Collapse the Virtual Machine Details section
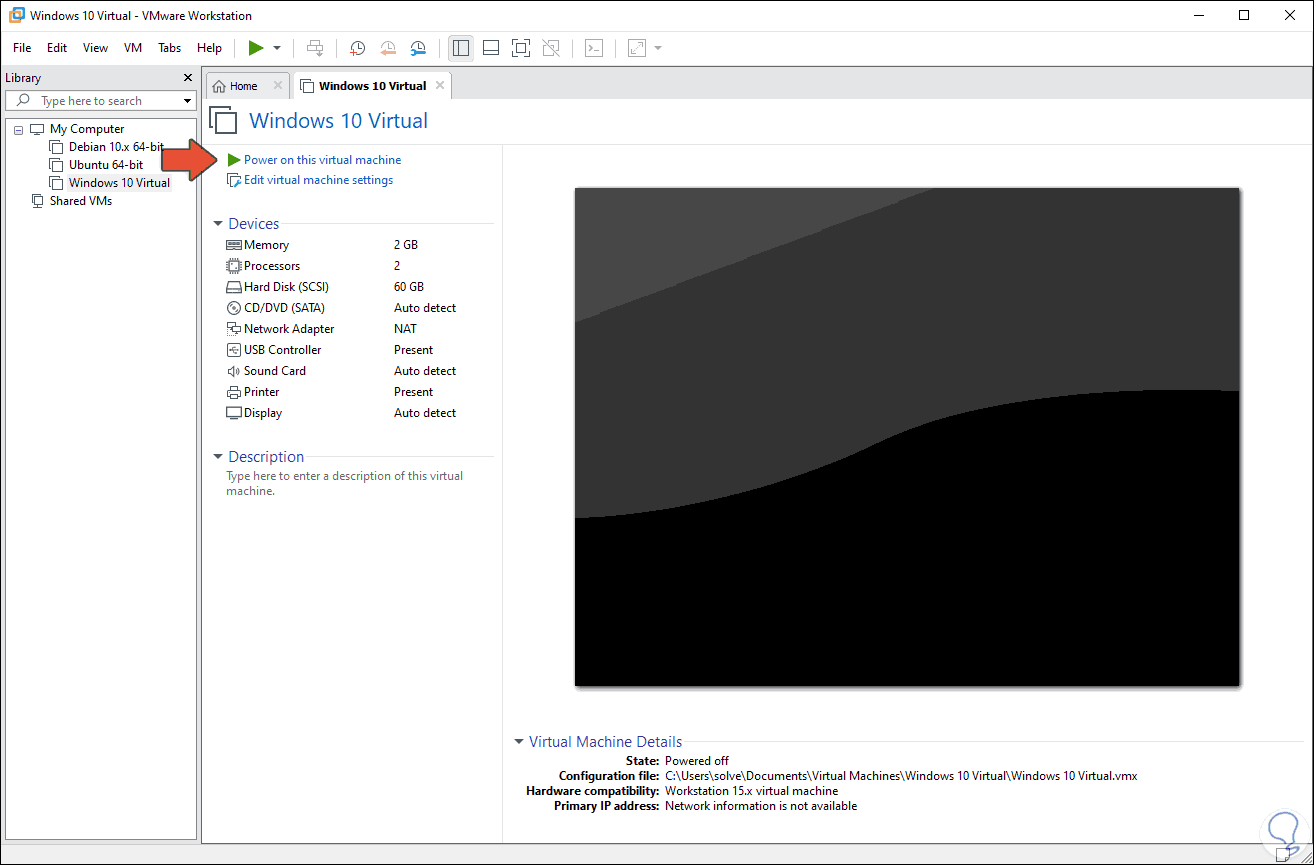The width and height of the screenshot is (1314, 865). point(518,742)
